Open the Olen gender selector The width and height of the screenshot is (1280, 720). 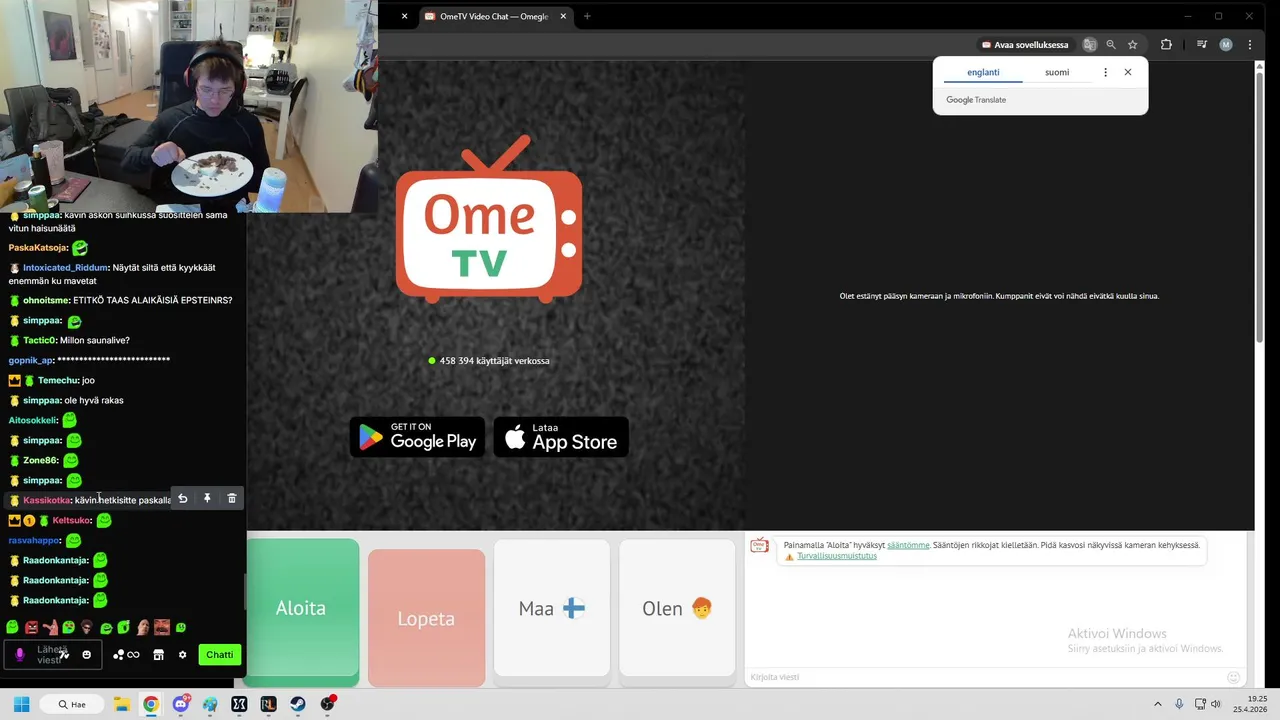tap(677, 608)
